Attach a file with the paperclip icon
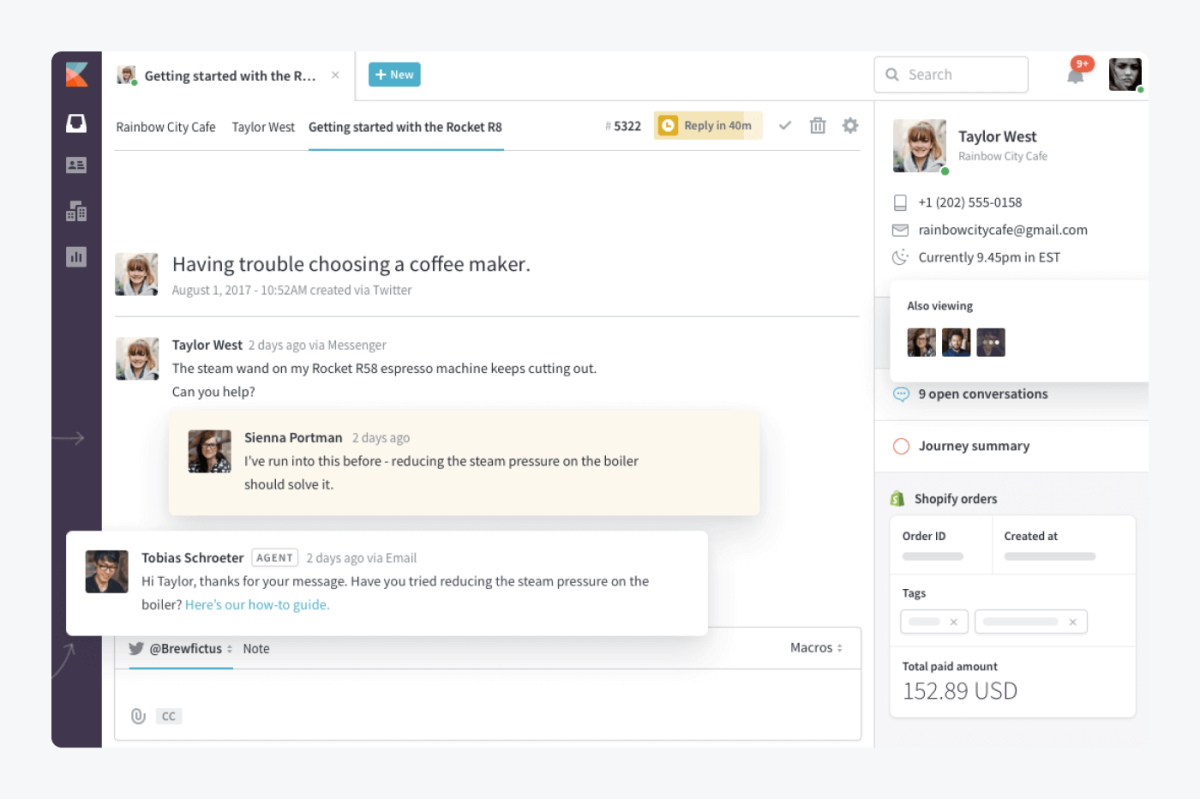Image resolution: width=1200 pixels, height=799 pixels. pos(139,715)
